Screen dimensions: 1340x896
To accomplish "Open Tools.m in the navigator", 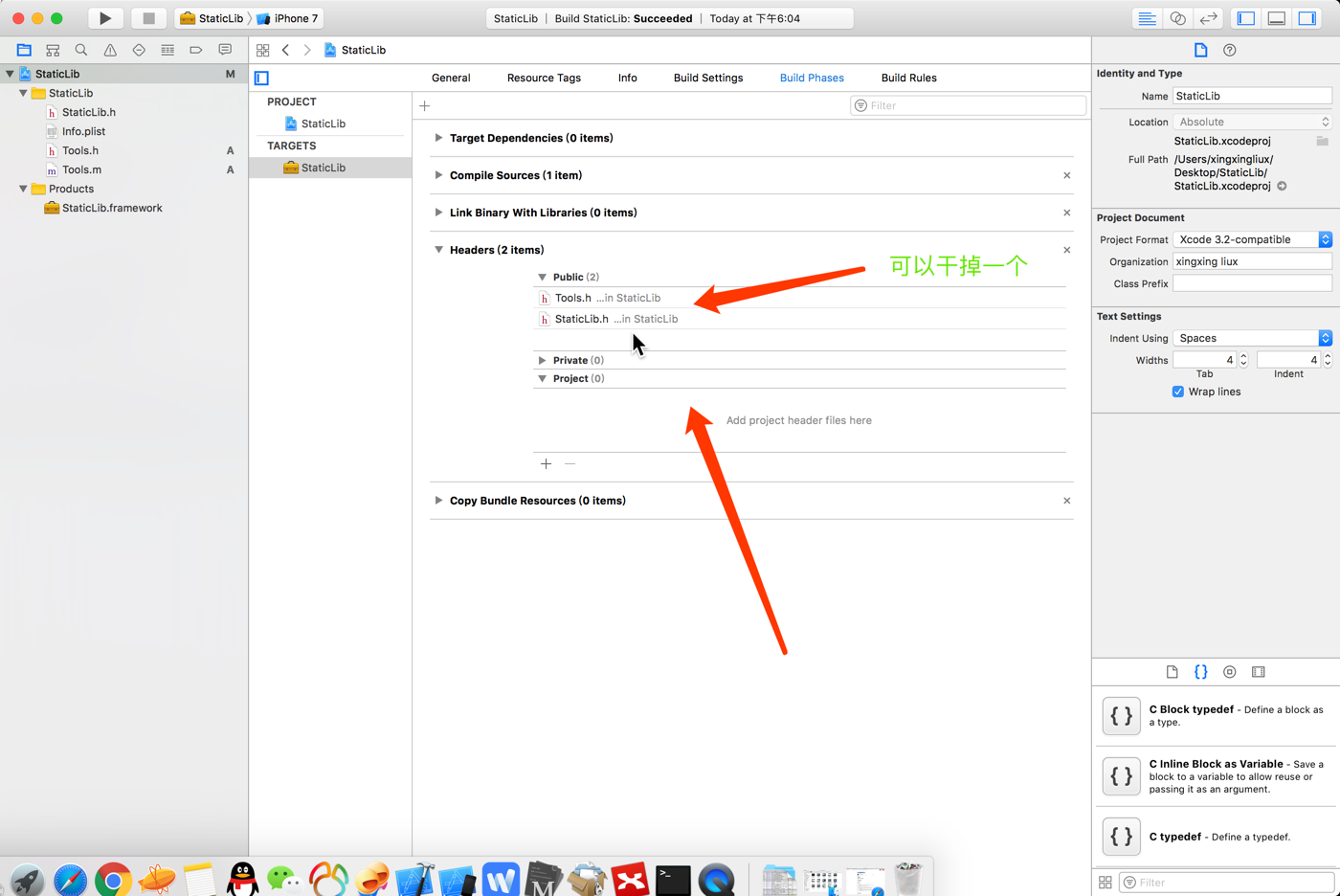I will [x=81, y=169].
